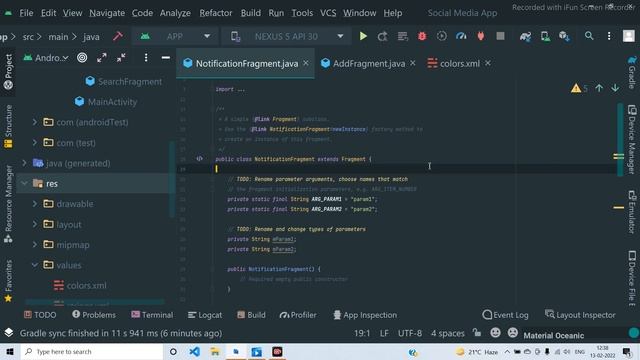Image resolution: width=640 pixels, height=360 pixels.
Task: Open Visual Studio Code from taskbar
Action: (194, 351)
